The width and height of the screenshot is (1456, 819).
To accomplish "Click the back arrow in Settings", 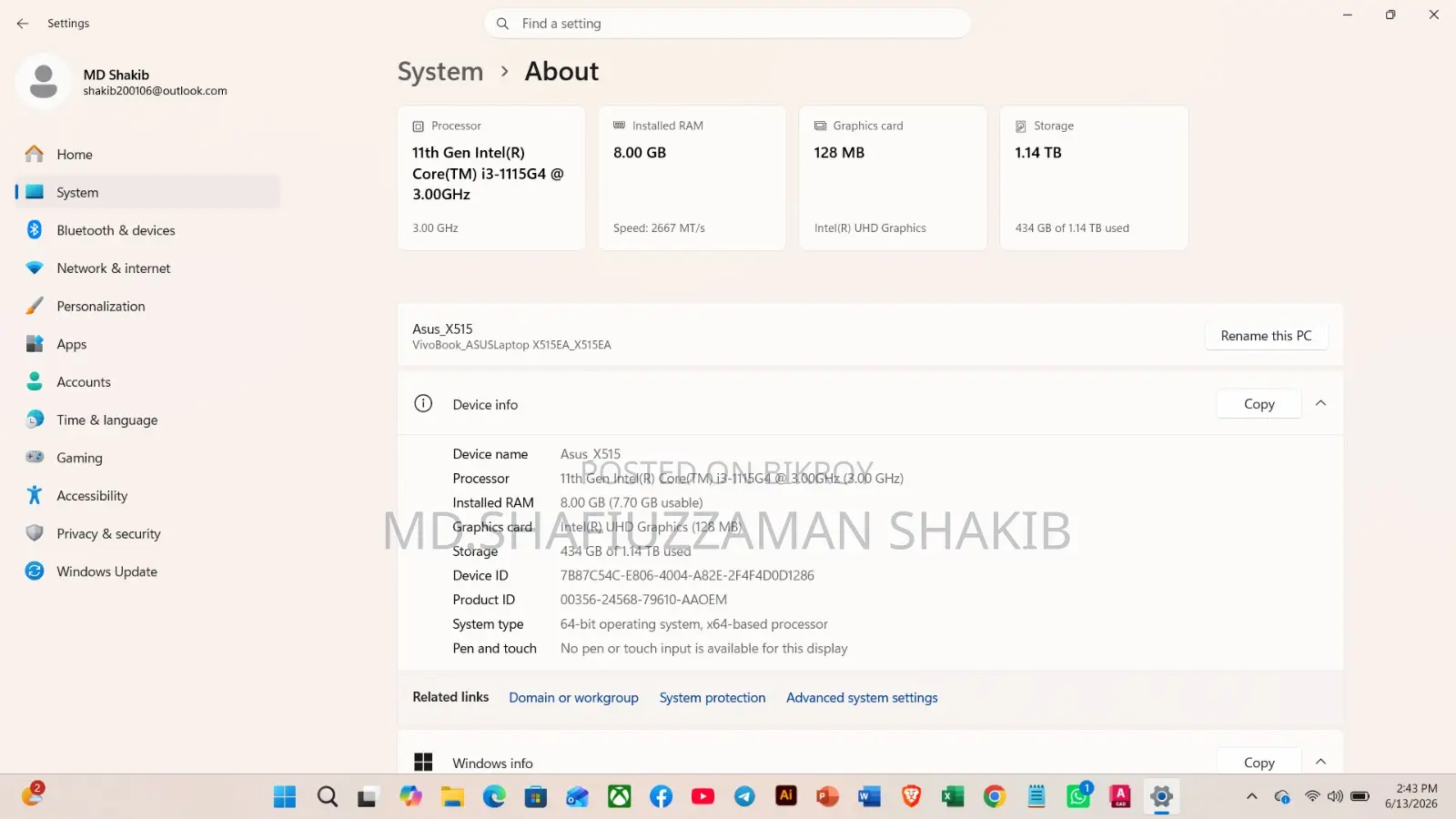I will tap(23, 24).
